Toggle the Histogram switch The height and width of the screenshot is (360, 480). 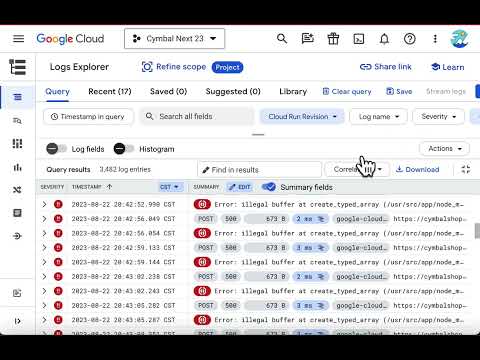[x=124, y=149]
